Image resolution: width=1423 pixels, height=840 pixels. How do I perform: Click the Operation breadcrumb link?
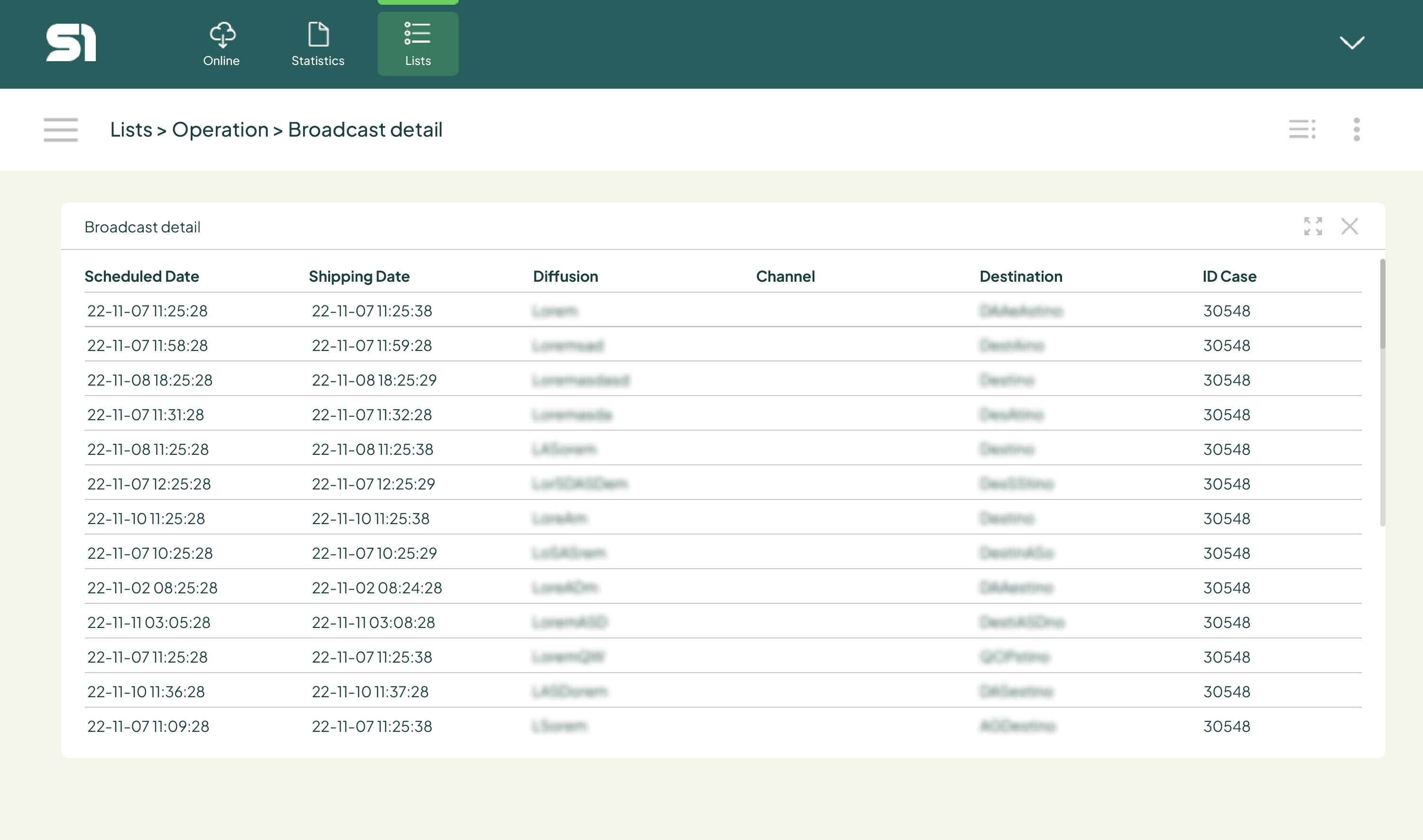(220, 129)
